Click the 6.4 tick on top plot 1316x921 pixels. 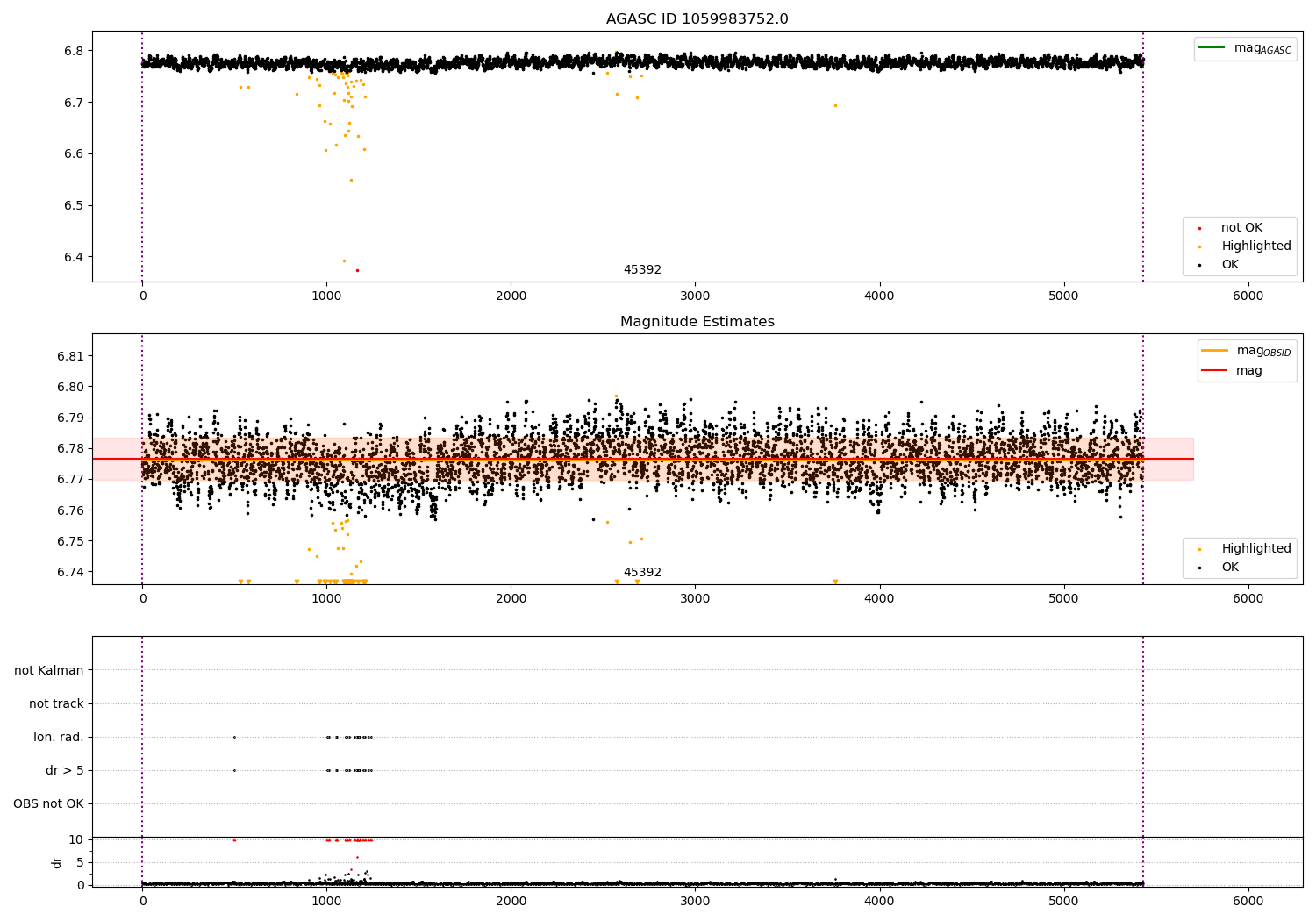[x=74, y=258]
